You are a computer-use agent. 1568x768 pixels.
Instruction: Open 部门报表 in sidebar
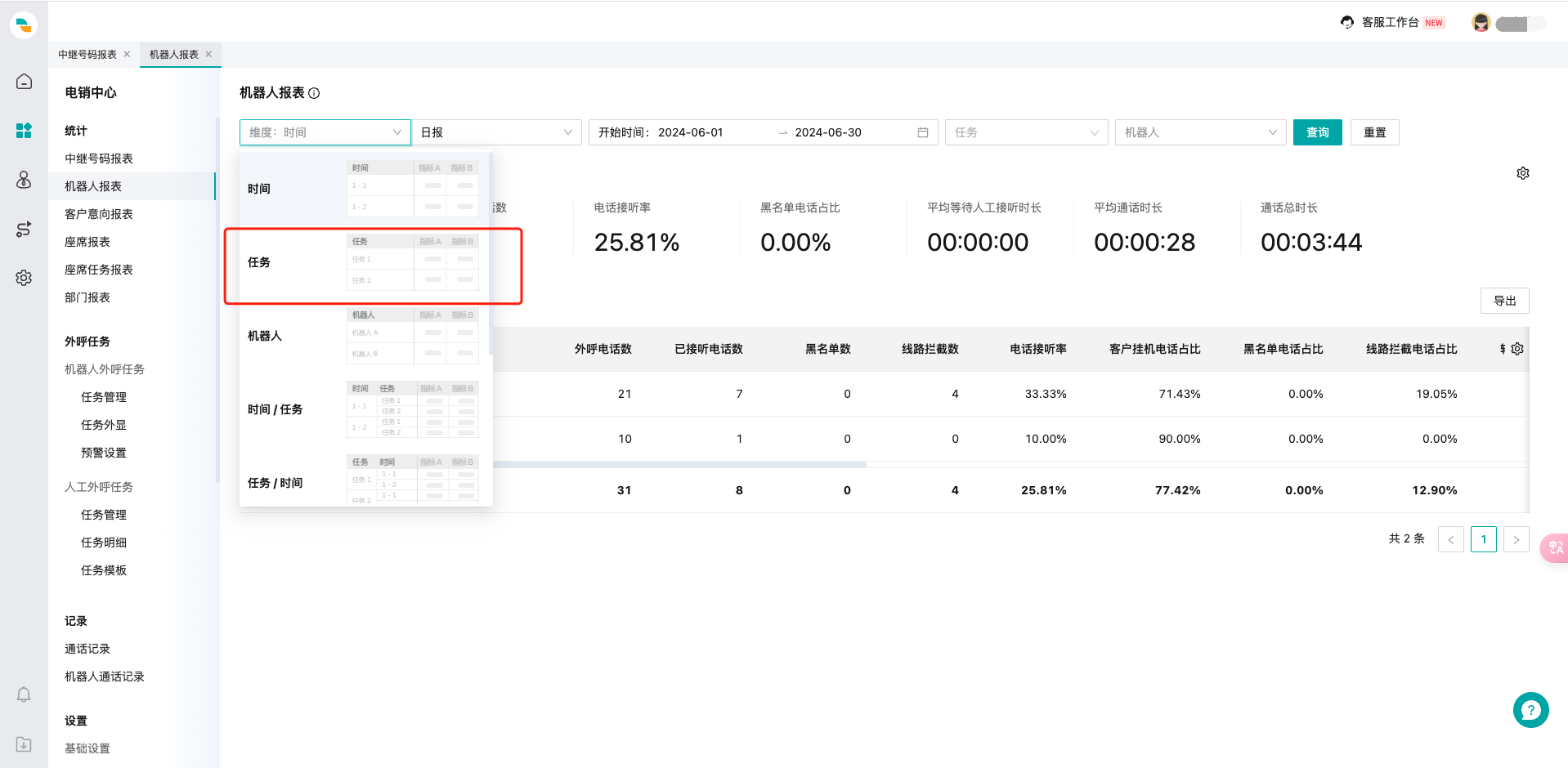coord(87,297)
